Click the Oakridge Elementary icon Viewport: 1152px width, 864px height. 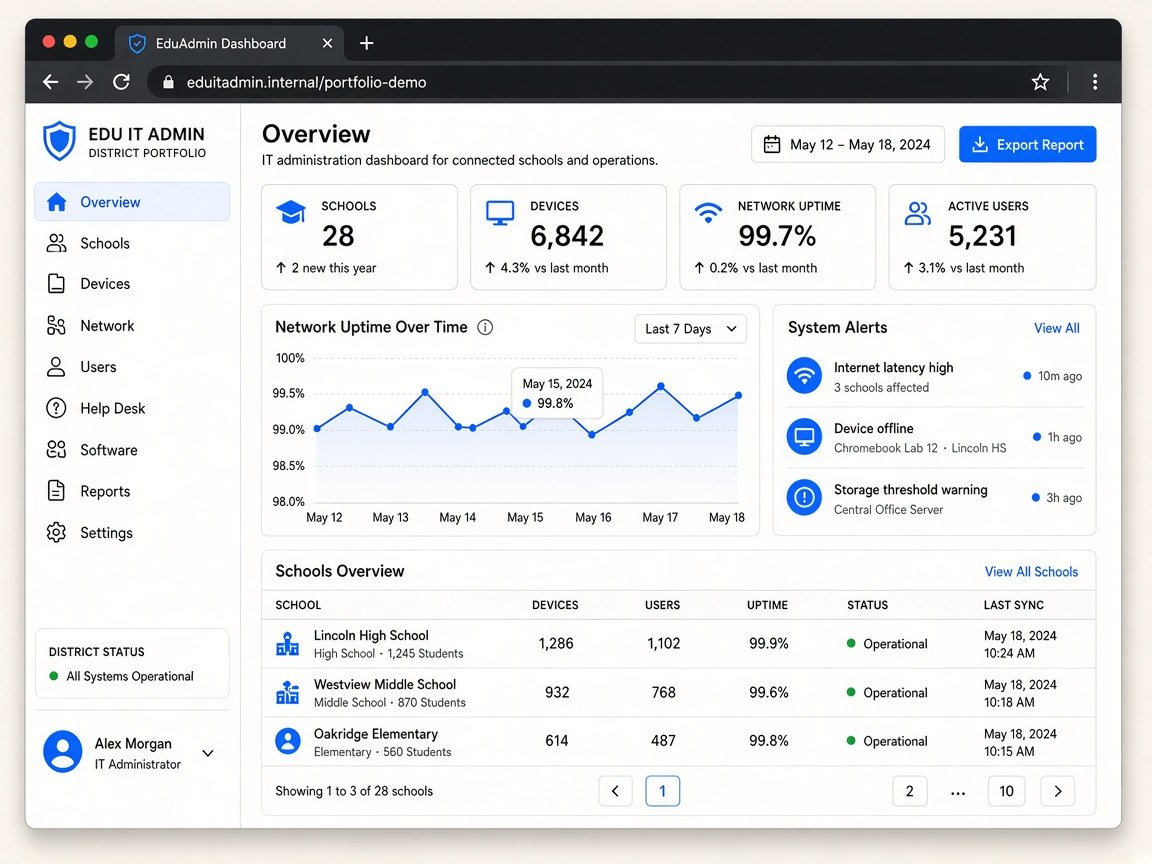click(288, 741)
